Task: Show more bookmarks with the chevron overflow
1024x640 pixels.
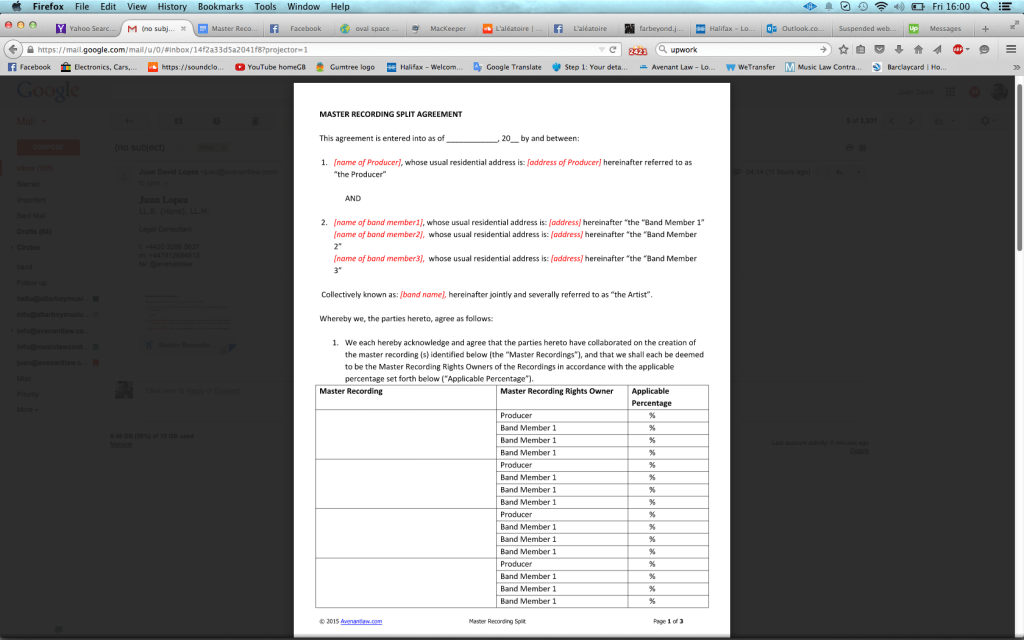Action: pyautogui.click(x=1016, y=67)
